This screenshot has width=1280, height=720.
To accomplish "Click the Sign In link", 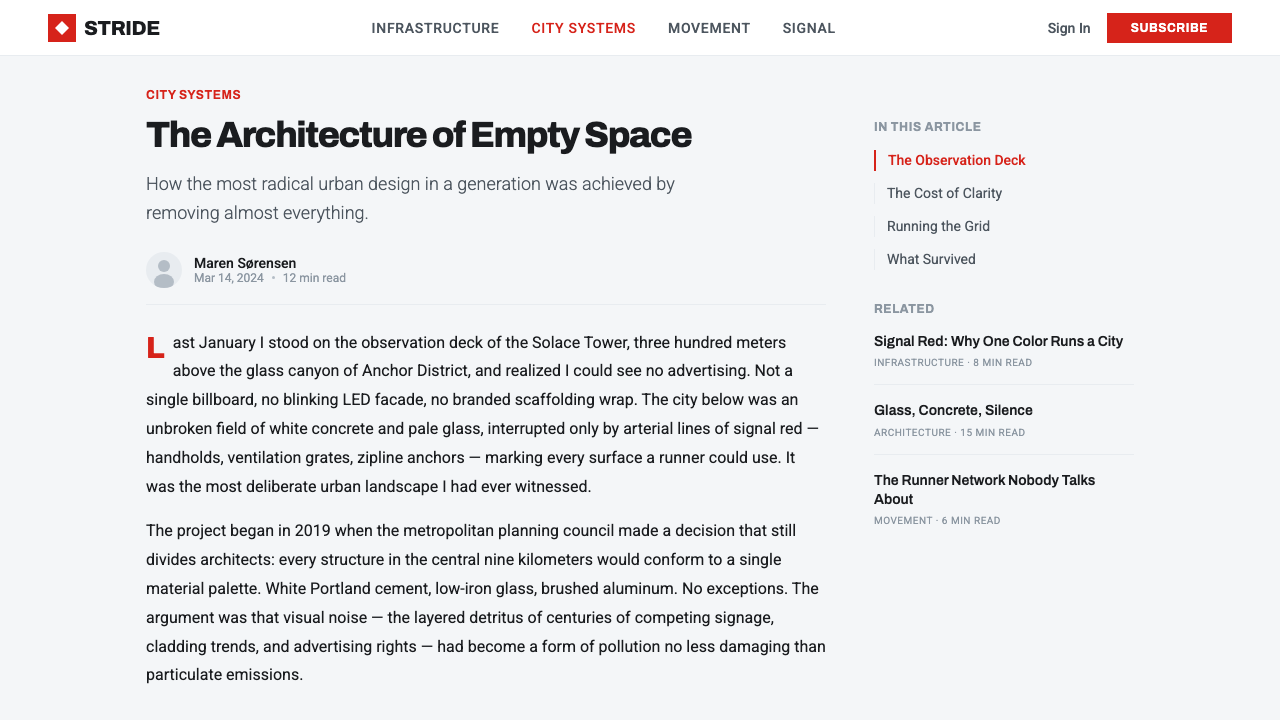I will coord(1069,28).
